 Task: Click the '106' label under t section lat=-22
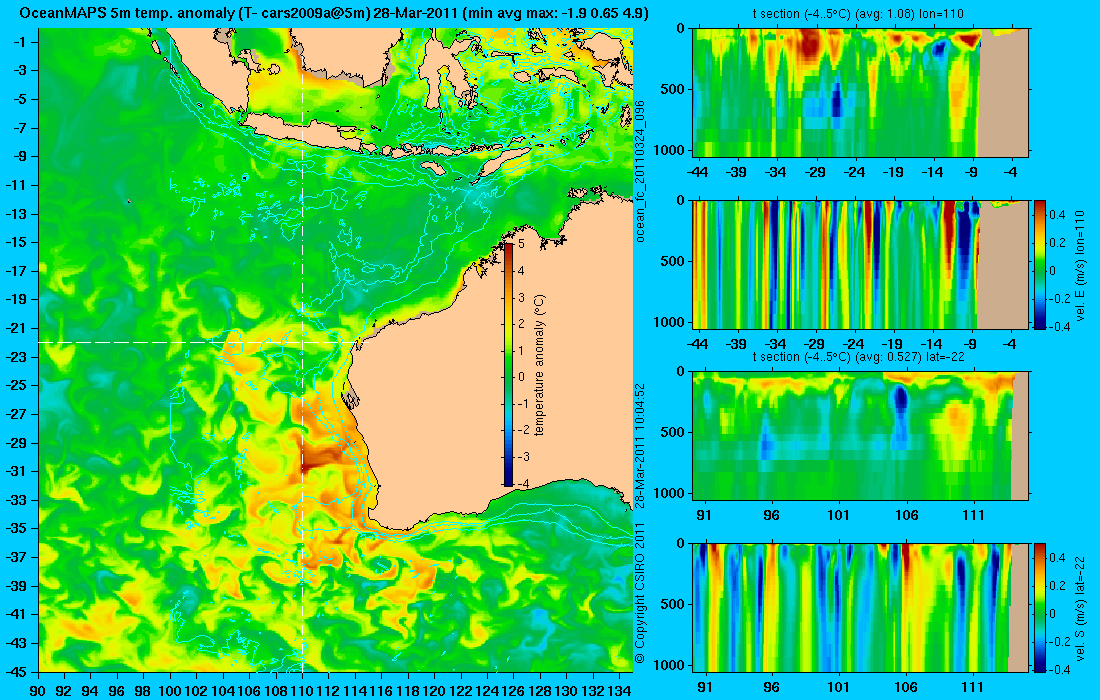pyautogui.click(x=906, y=516)
